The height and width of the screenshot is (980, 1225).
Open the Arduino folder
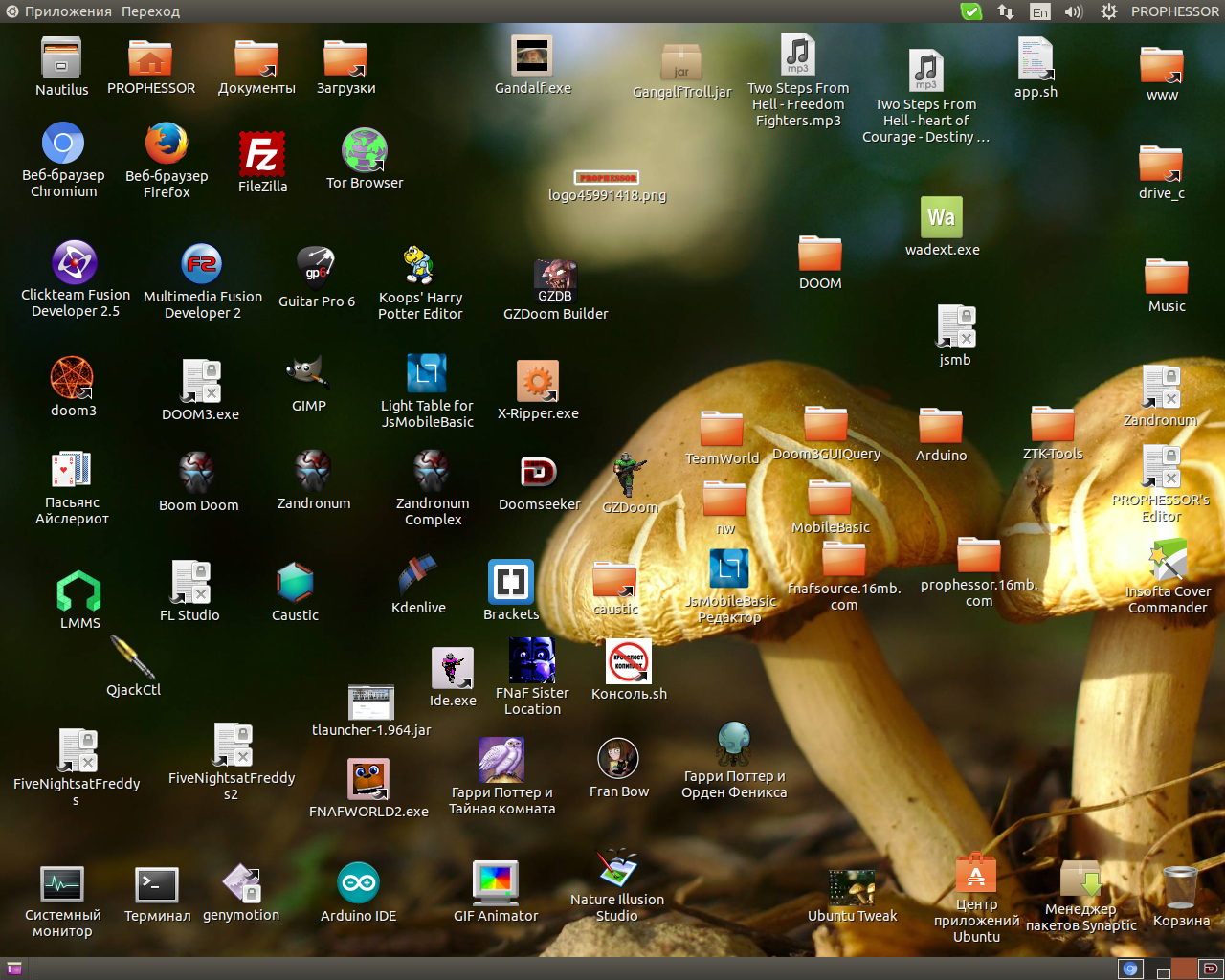point(941,426)
